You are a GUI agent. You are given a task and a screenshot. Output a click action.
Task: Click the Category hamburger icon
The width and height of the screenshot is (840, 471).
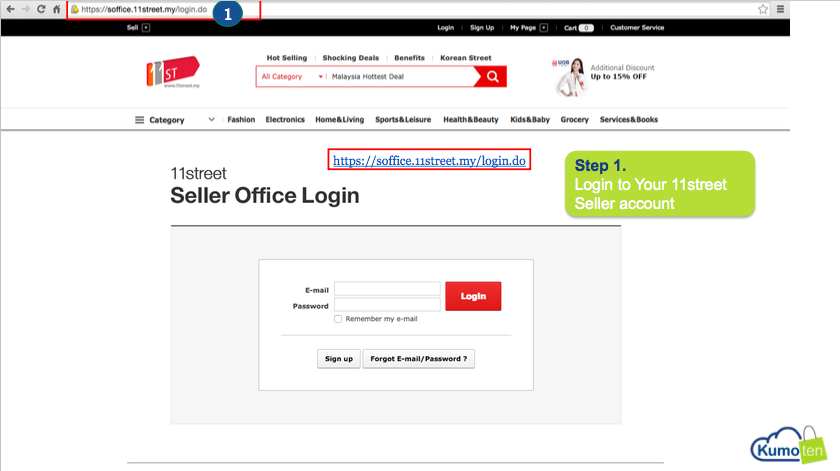pos(139,120)
